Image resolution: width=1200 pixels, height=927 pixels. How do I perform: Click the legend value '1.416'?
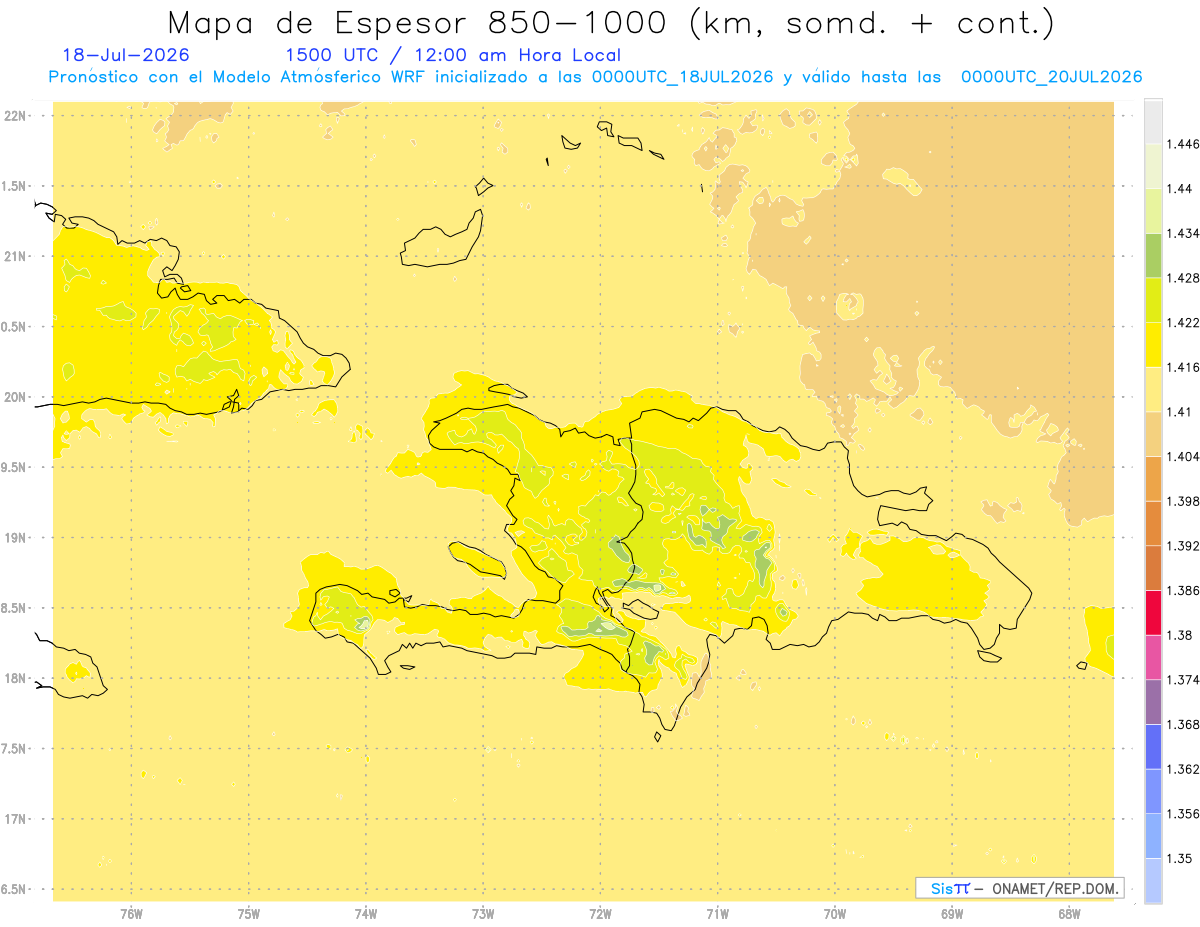pos(1183,367)
